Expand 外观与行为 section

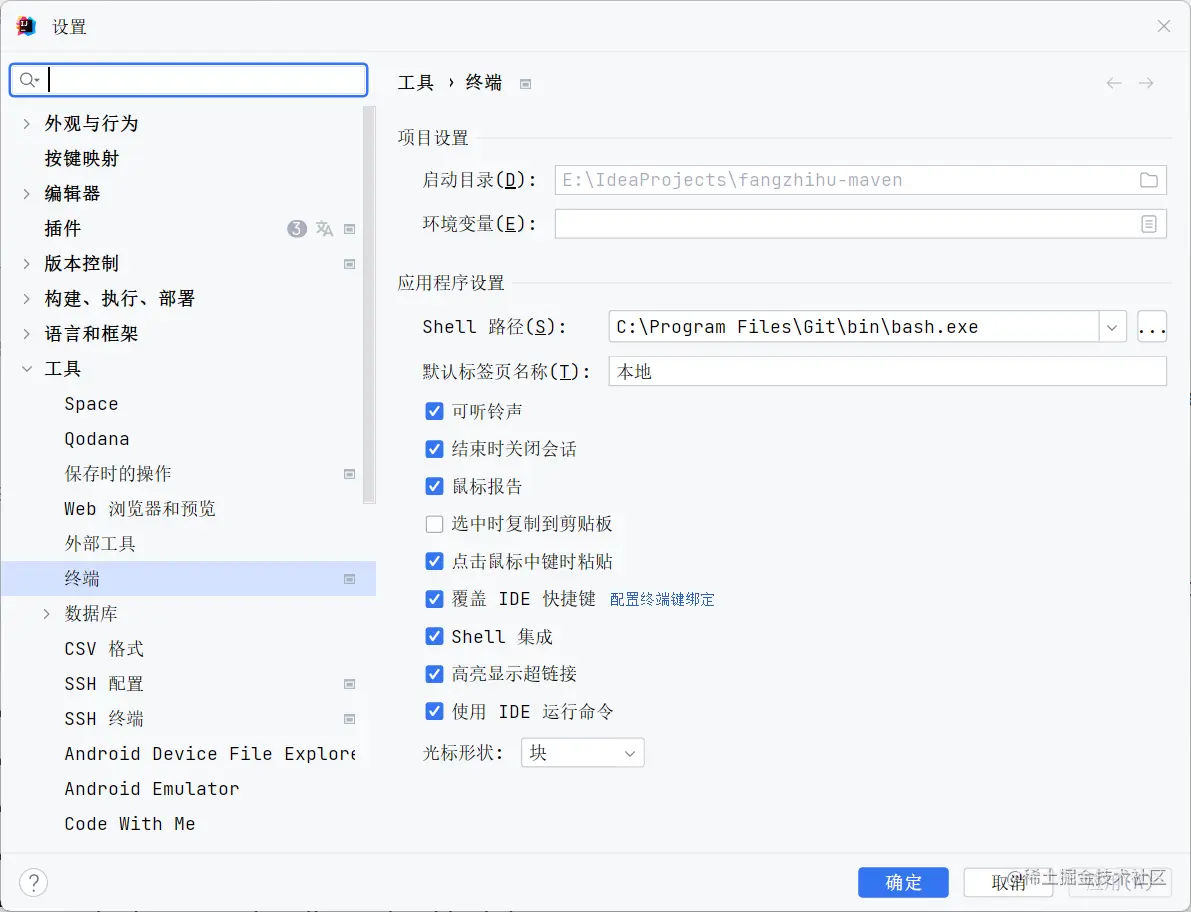pyautogui.click(x=27, y=124)
